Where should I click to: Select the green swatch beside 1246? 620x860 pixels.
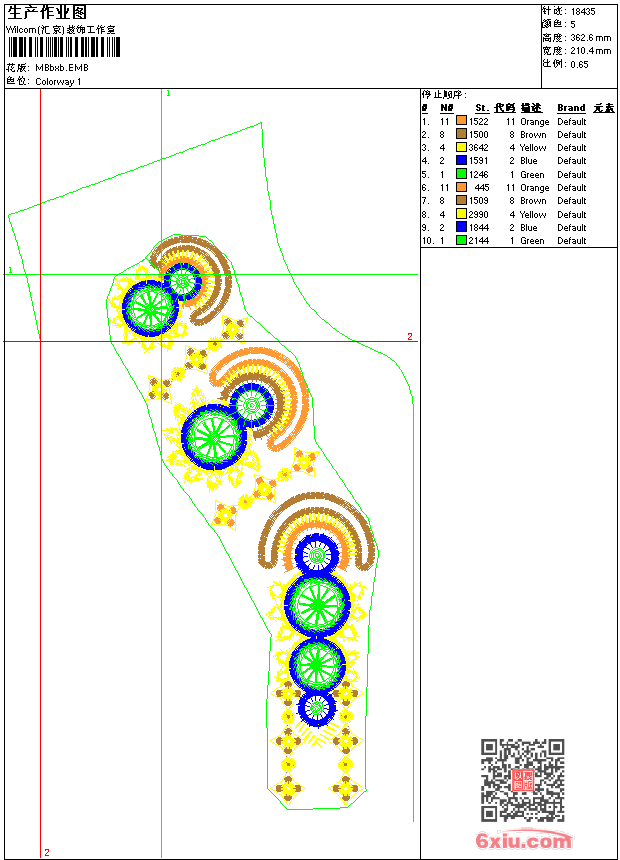tap(461, 174)
